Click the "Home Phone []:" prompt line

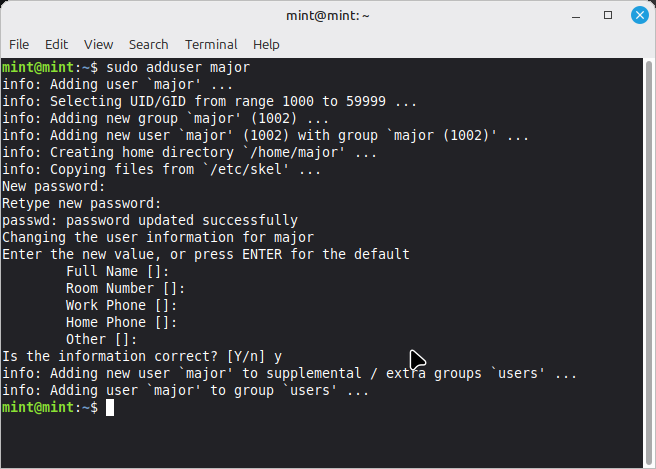click(122, 322)
